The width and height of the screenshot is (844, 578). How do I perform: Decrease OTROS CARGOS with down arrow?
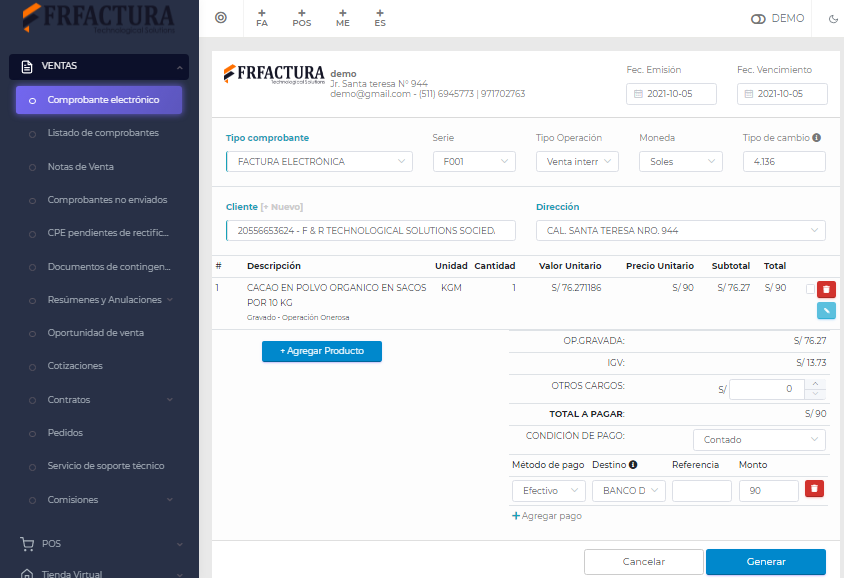(815, 394)
